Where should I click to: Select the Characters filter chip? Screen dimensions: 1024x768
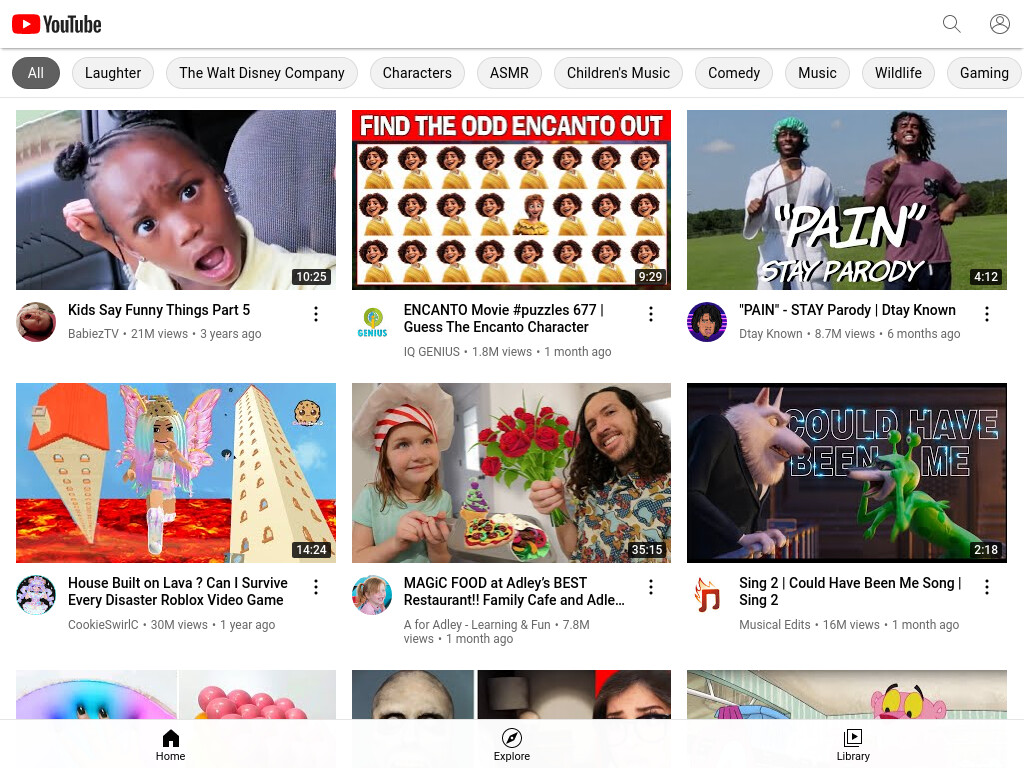tap(417, 72)
